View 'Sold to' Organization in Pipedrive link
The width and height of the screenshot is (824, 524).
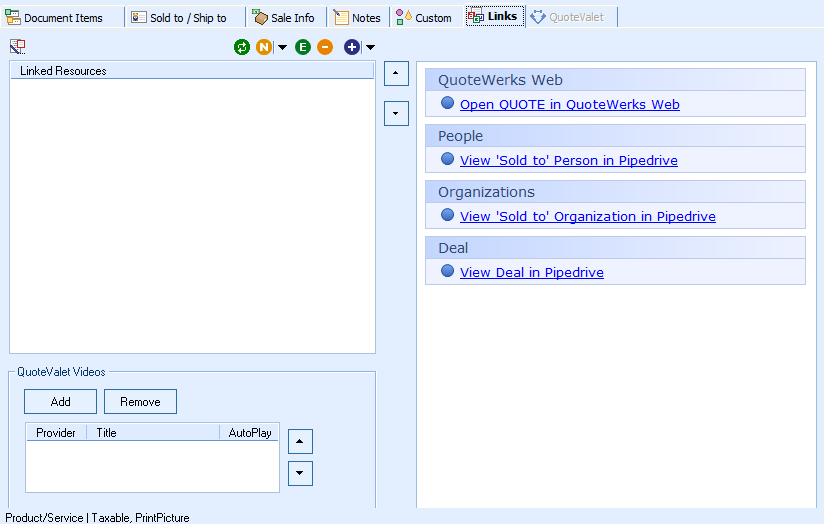coord(588,217)
